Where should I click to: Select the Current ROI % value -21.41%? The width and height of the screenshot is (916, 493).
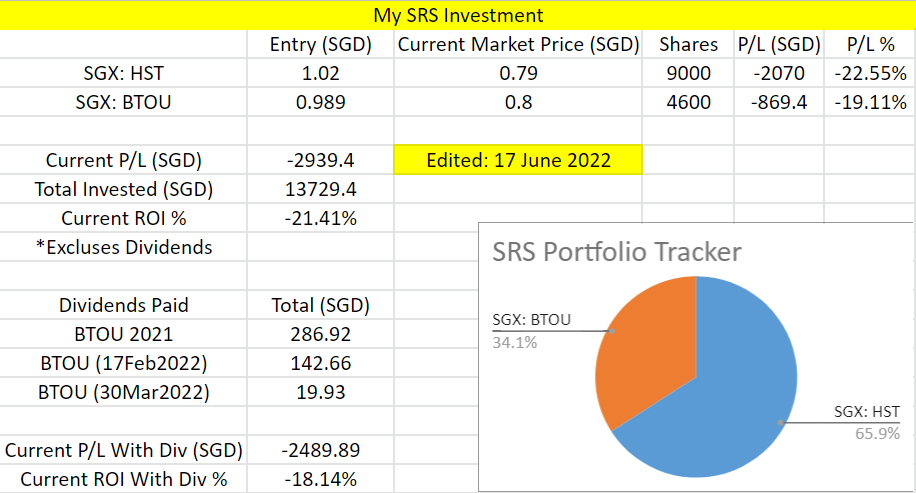321,218
